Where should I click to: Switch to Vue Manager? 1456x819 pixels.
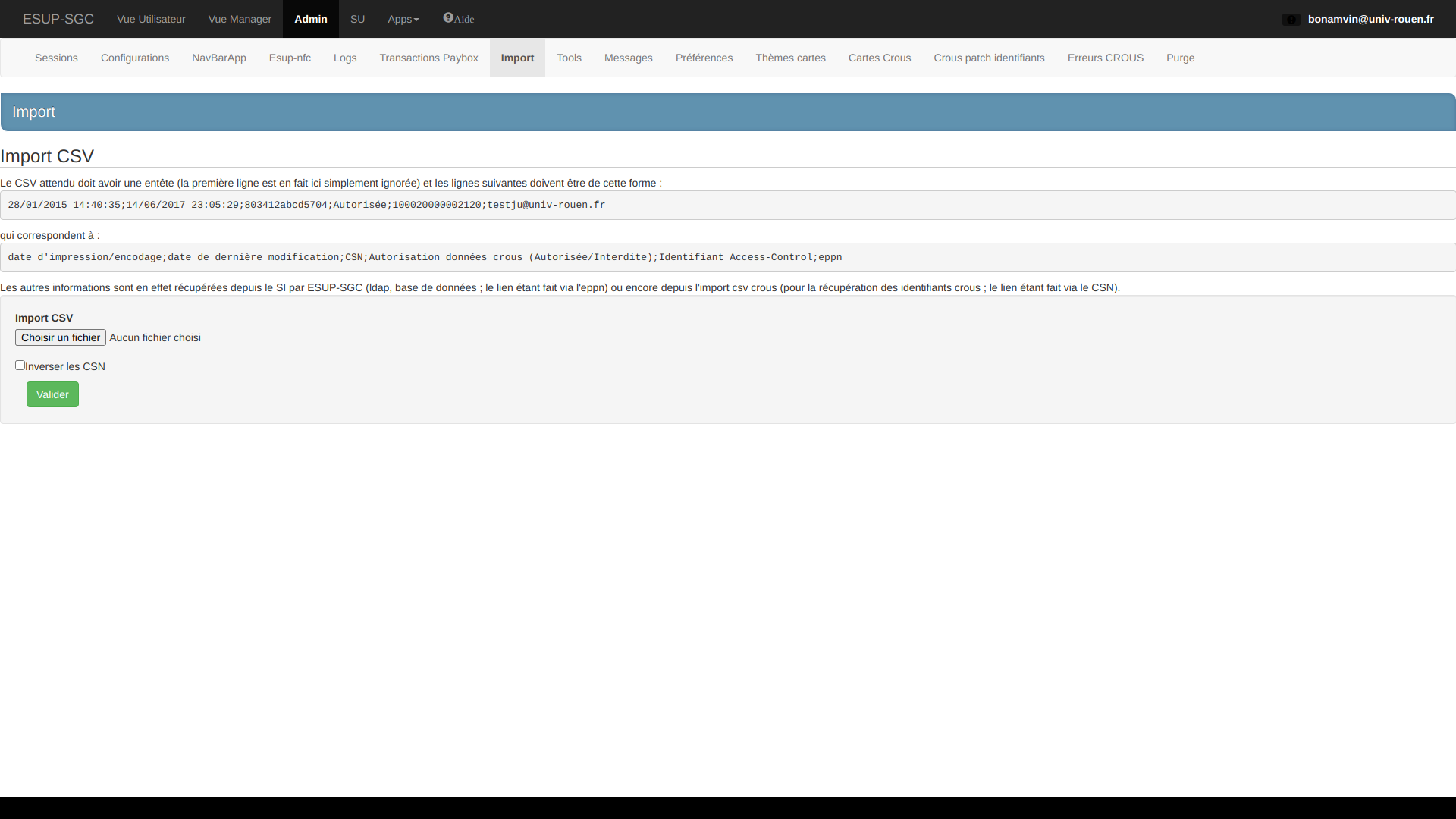240,19
